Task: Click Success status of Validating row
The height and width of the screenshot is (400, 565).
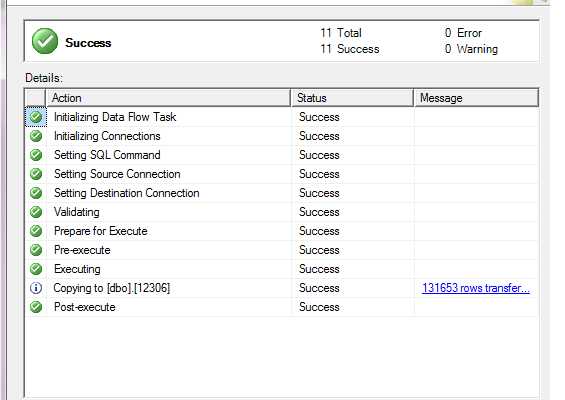Action: pos(319,212)
